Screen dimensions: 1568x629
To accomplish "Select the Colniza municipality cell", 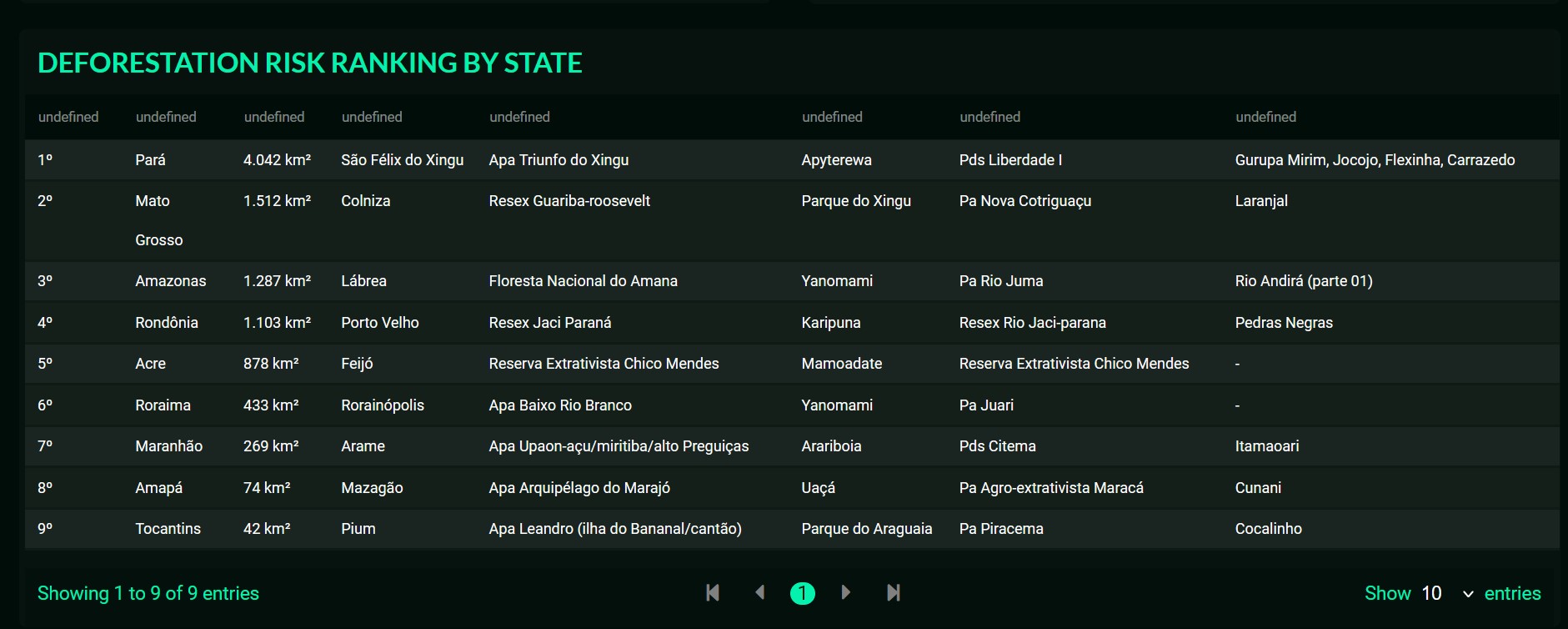I will click(365, 201).
